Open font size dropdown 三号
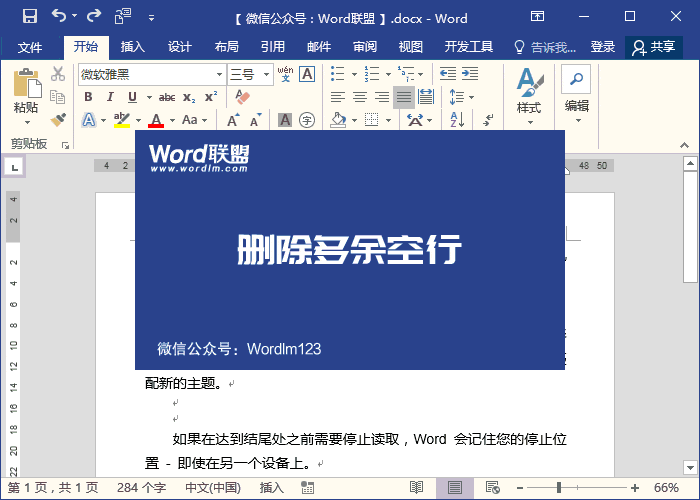700x500 pixels. [267, 74]
